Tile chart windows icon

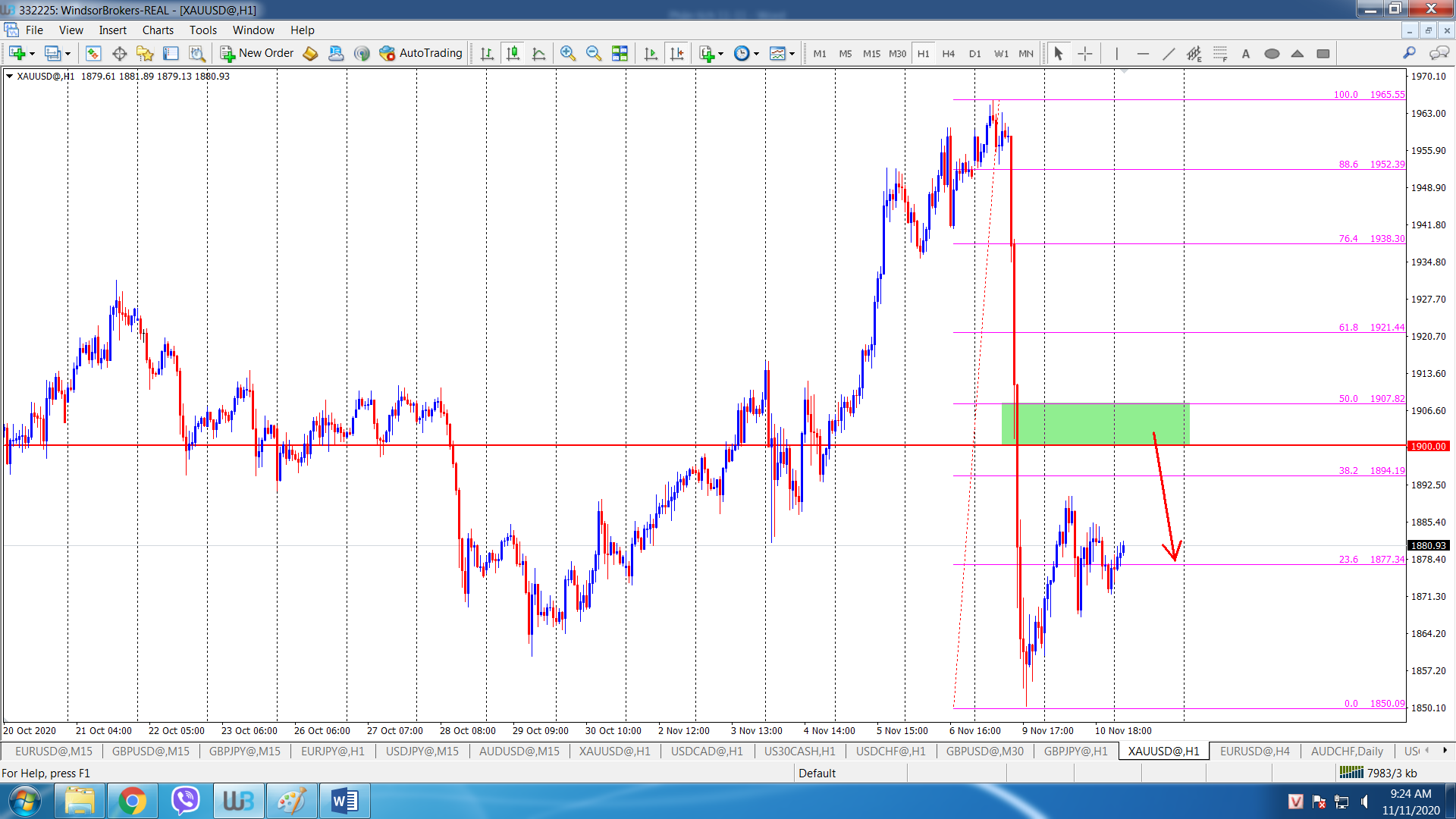[620, 53]
